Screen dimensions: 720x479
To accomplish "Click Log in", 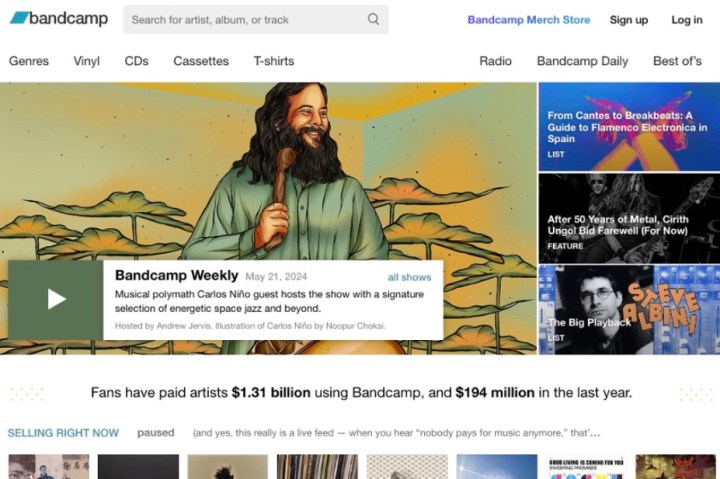I will [x=686, y=19].
